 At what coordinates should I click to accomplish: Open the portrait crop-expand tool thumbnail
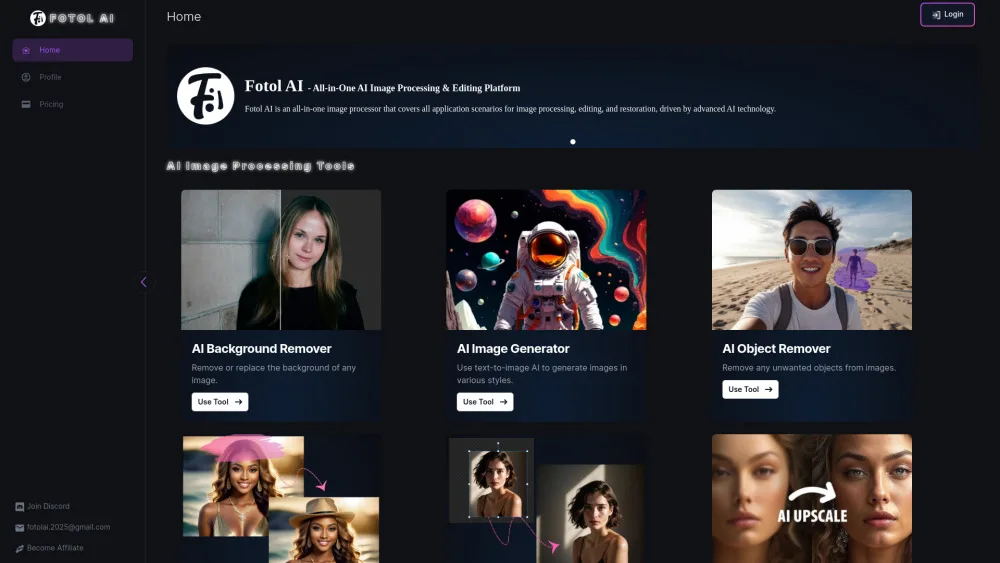(x=546, y=499)
